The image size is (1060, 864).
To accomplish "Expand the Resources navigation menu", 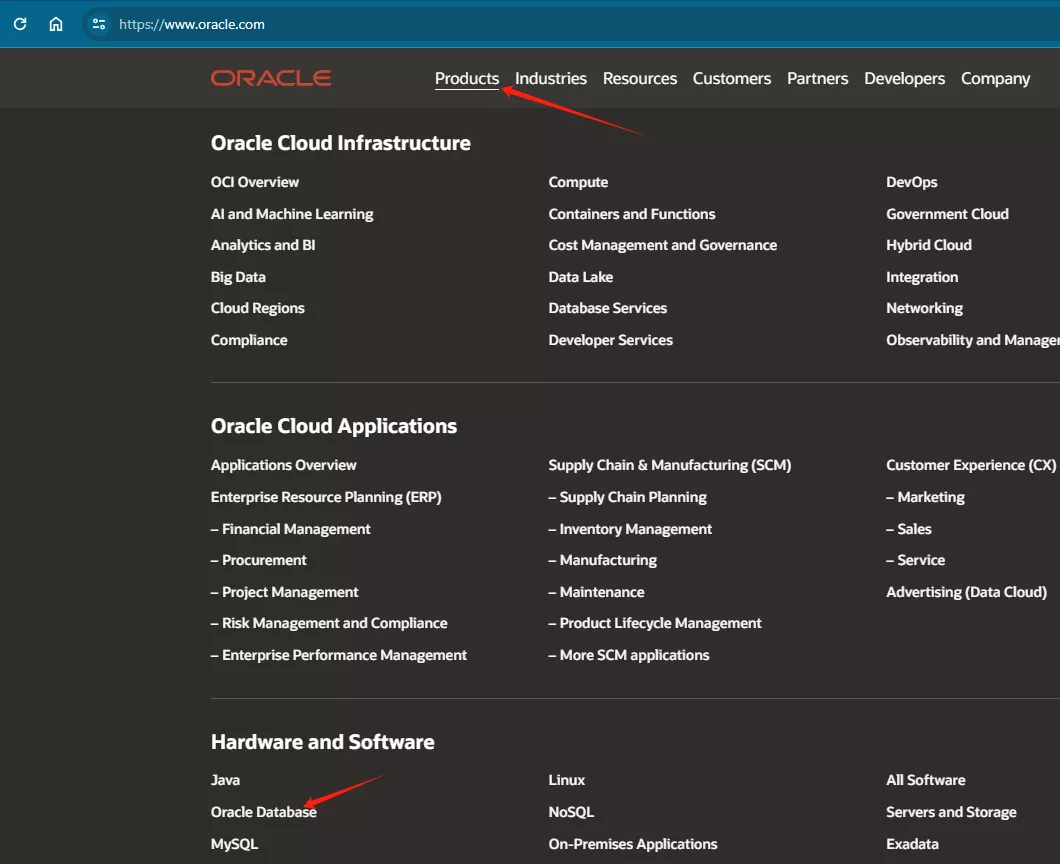I will (640, 78).
